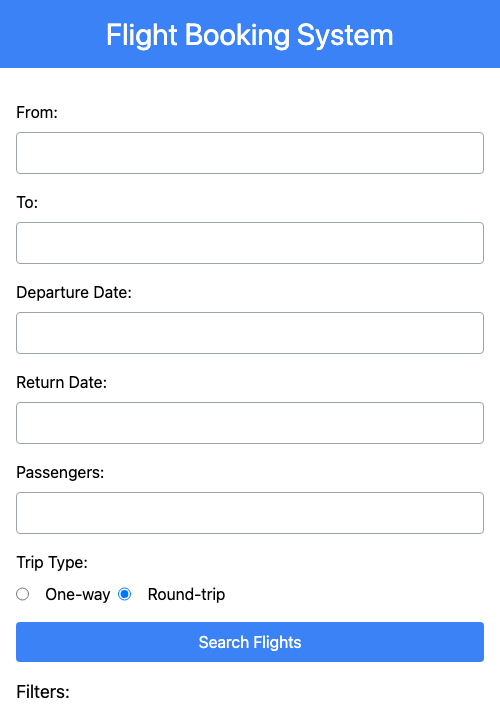Click the "Round-trip" text label
This screenshot has width=500, height=705.
click(x=186, y=594)
